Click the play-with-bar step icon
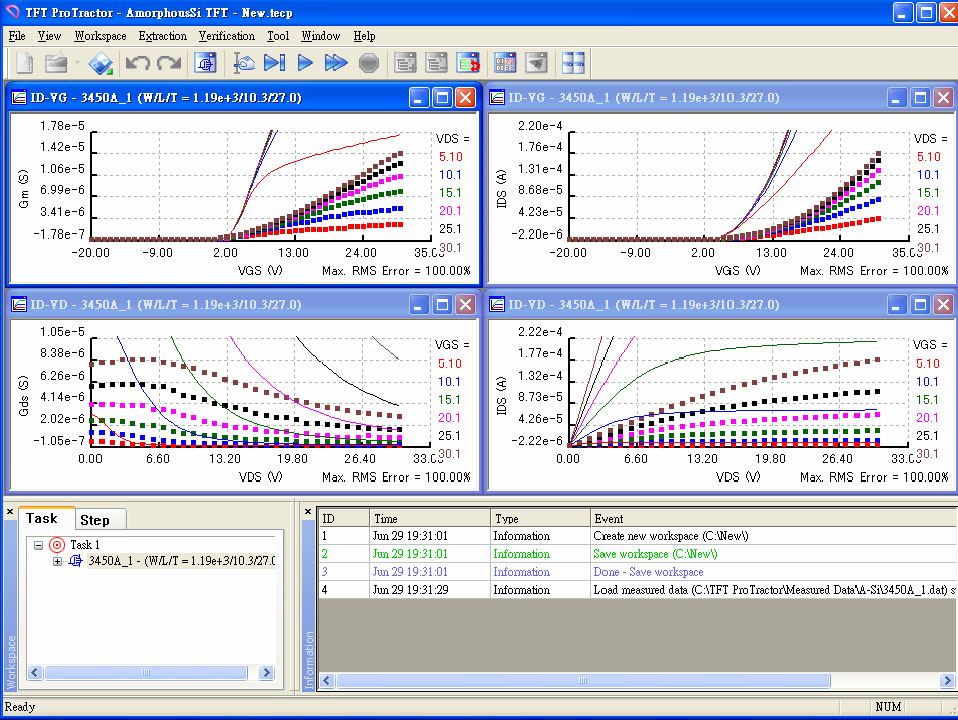 tap(275, 63)
